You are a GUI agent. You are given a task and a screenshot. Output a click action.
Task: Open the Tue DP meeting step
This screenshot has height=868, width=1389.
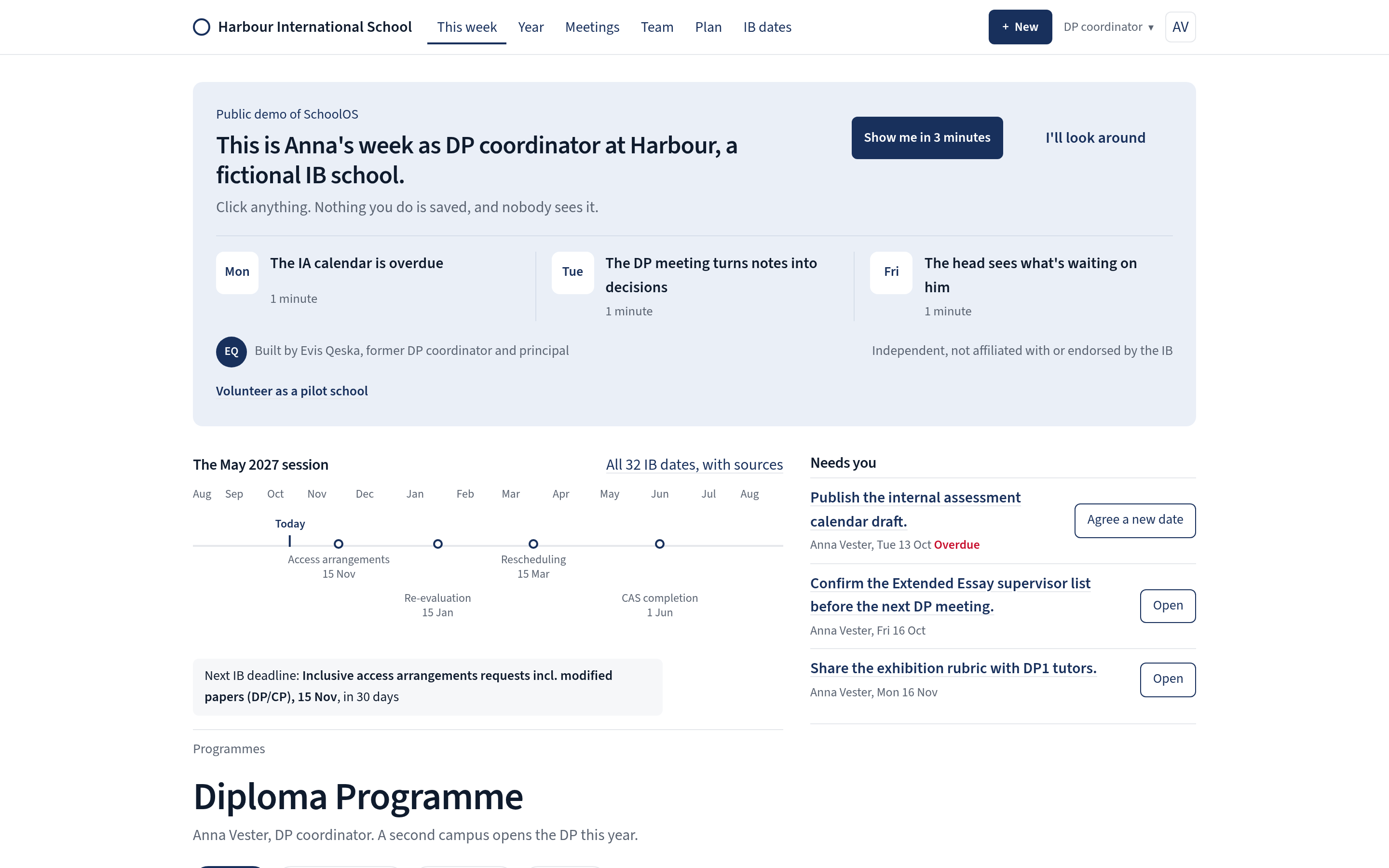coord(695,286)
